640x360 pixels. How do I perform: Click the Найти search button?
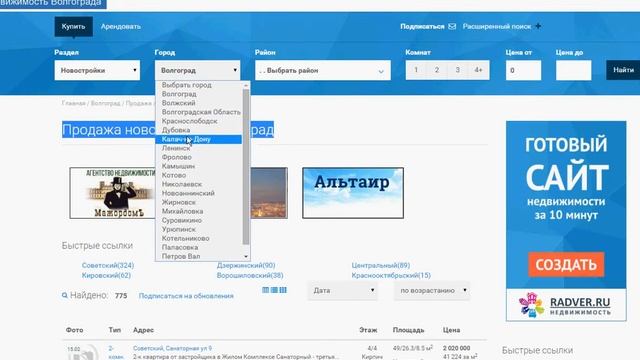(x=623, y=70)
